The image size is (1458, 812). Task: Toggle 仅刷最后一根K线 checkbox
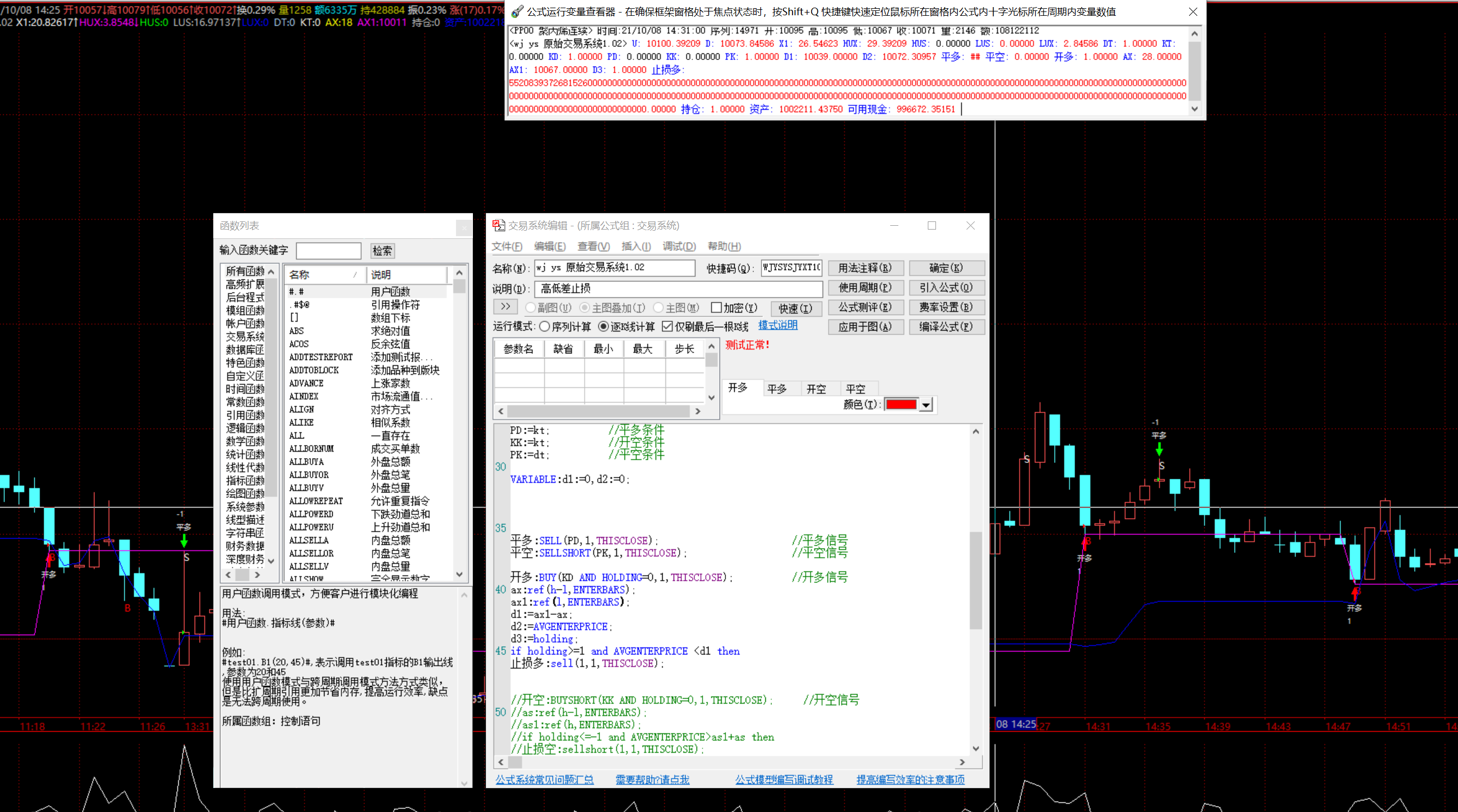[x=667, y=327]
